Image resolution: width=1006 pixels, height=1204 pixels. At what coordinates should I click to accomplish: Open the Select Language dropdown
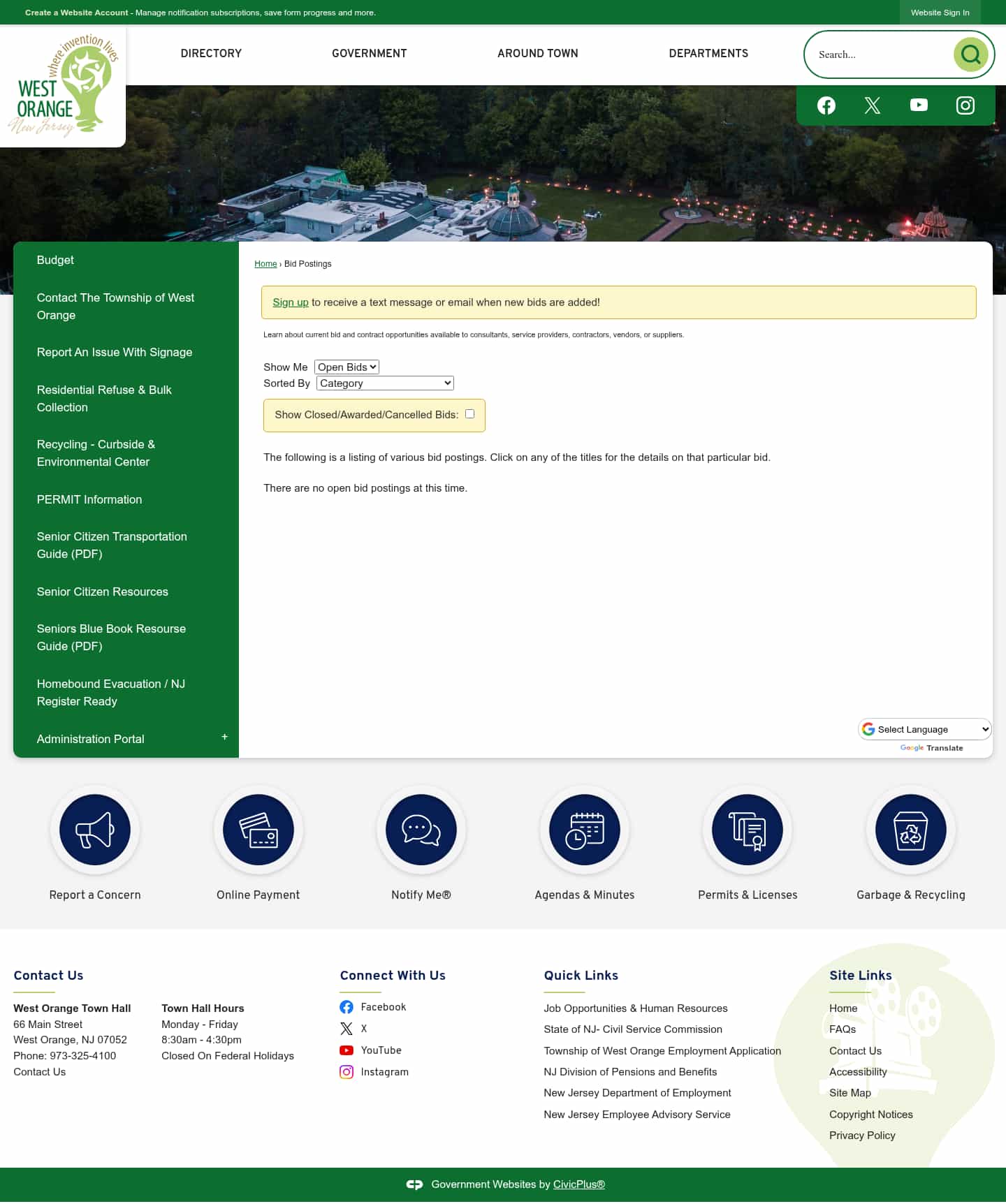click(x=924, y=729)
